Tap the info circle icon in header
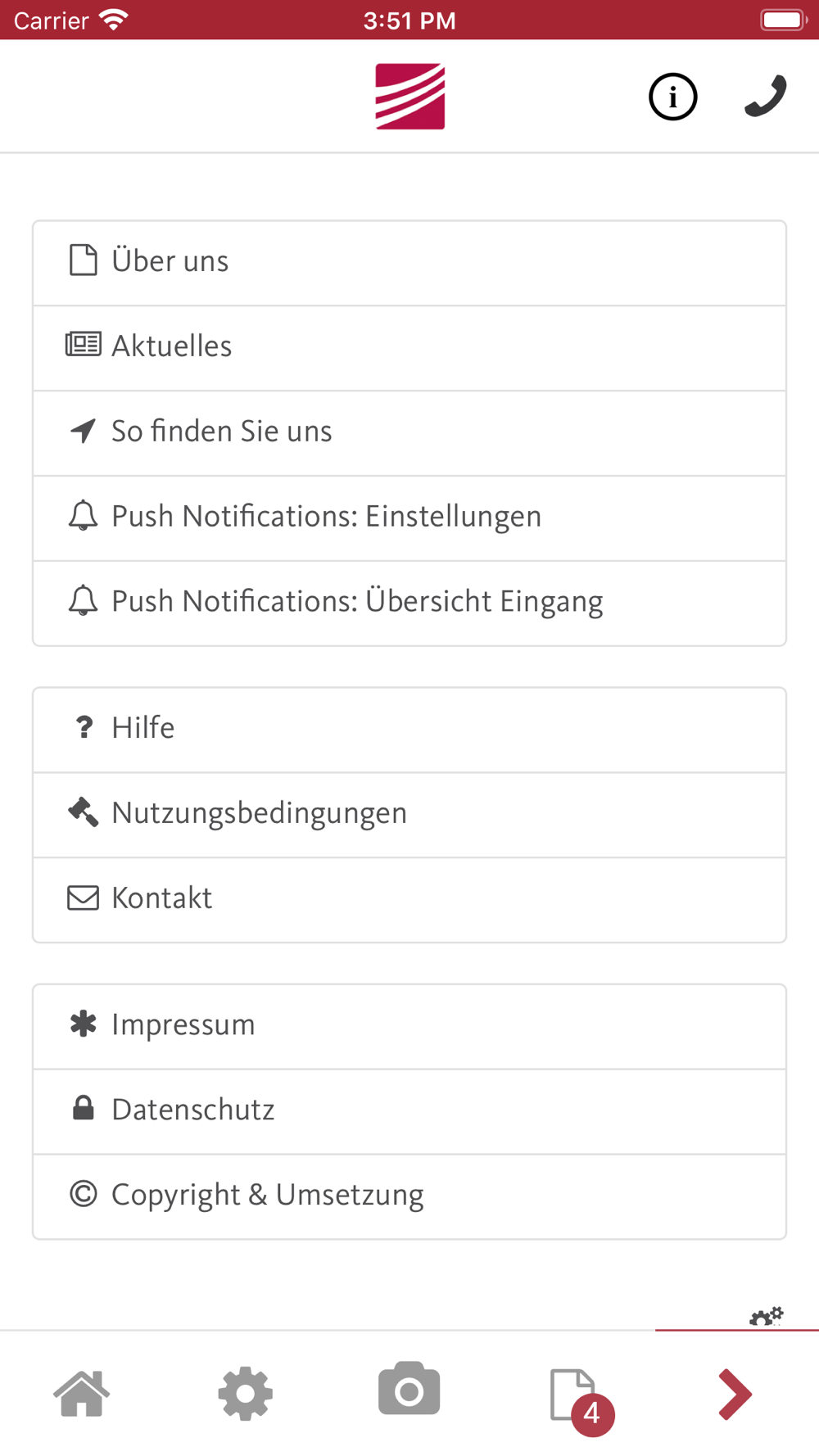The height and width of the screenshot is (1456, 819). coord(672,97)
